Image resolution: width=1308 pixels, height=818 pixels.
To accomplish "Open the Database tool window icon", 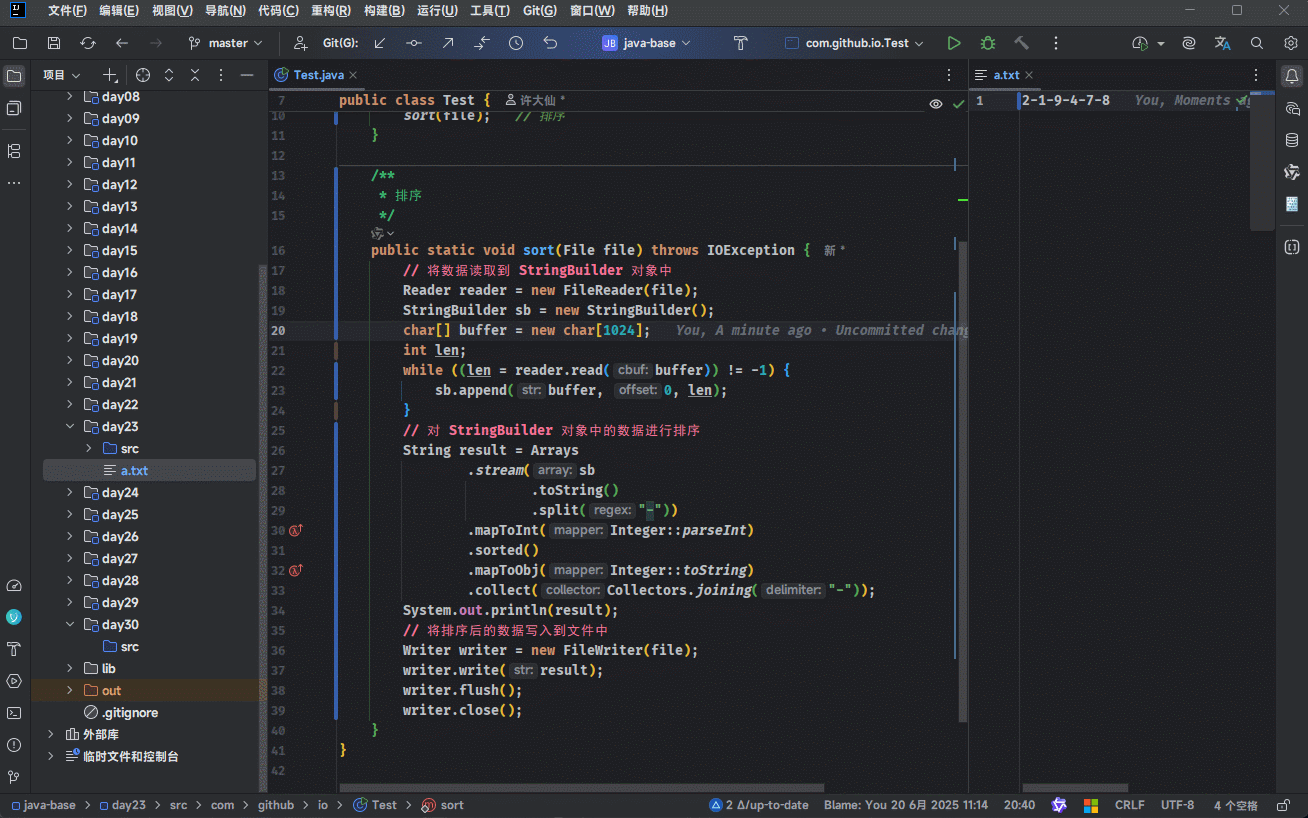I will click(x=1292, y=140).
